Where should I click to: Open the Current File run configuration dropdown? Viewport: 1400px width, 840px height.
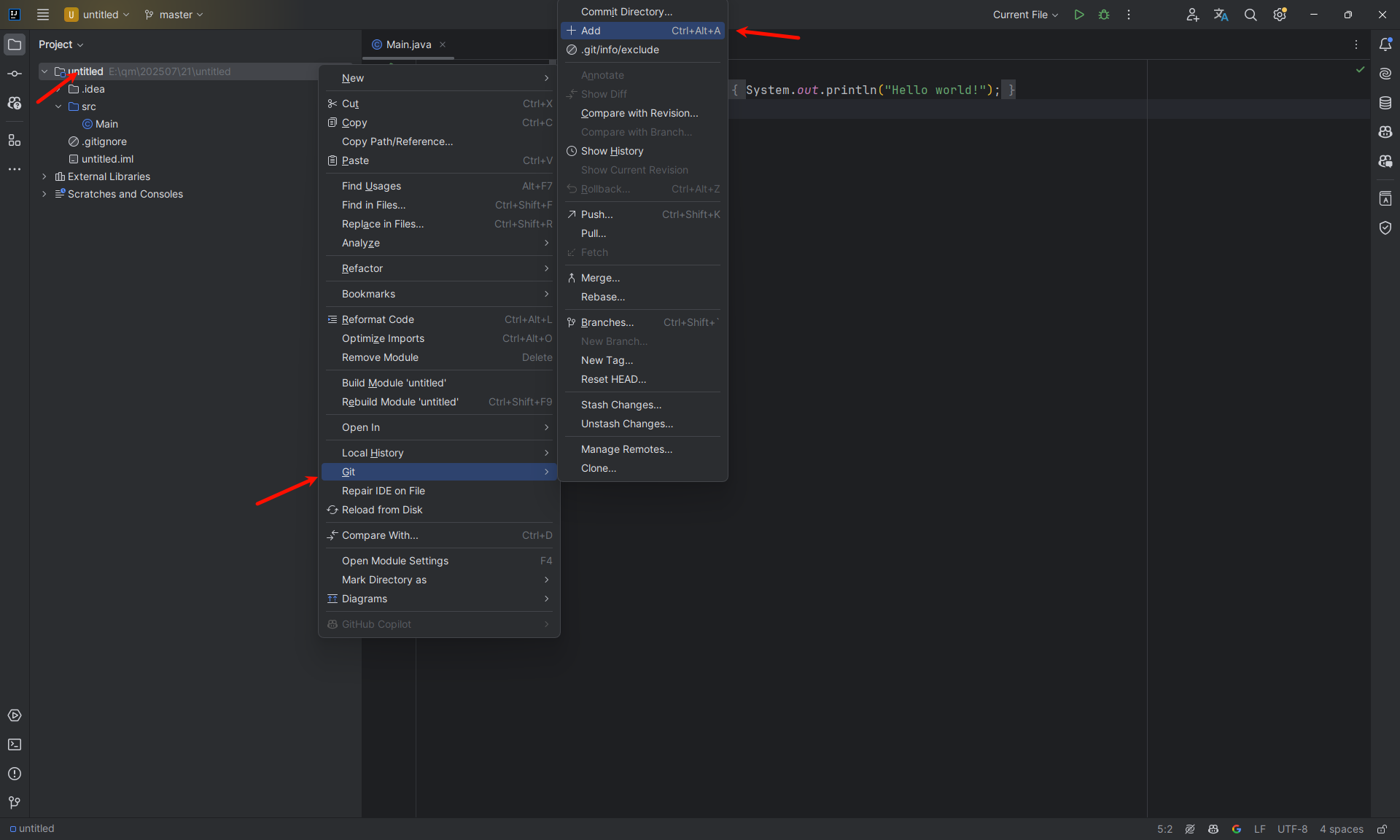[x=1025, y=15]
